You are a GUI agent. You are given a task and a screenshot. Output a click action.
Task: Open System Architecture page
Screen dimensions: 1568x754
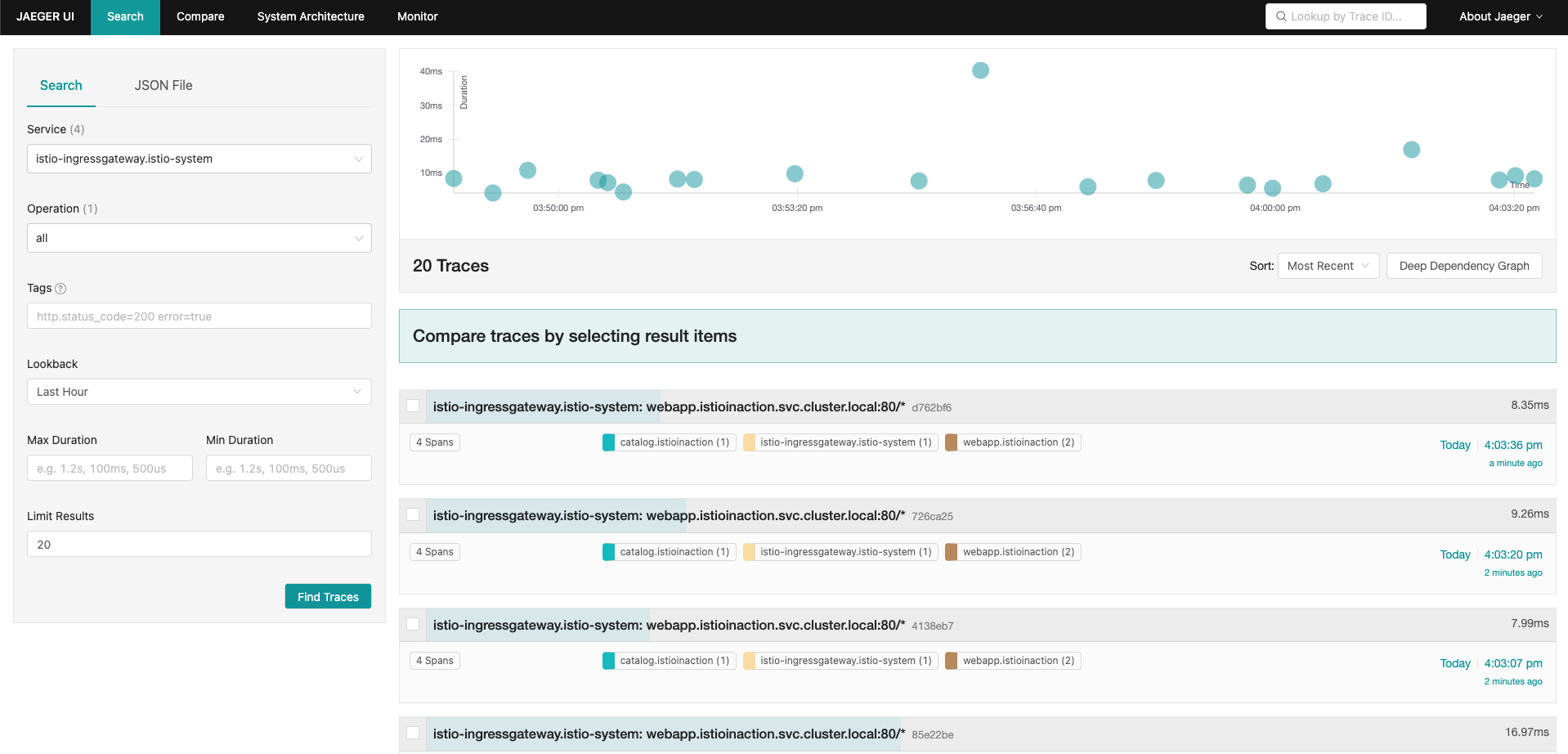click(311, 17)
